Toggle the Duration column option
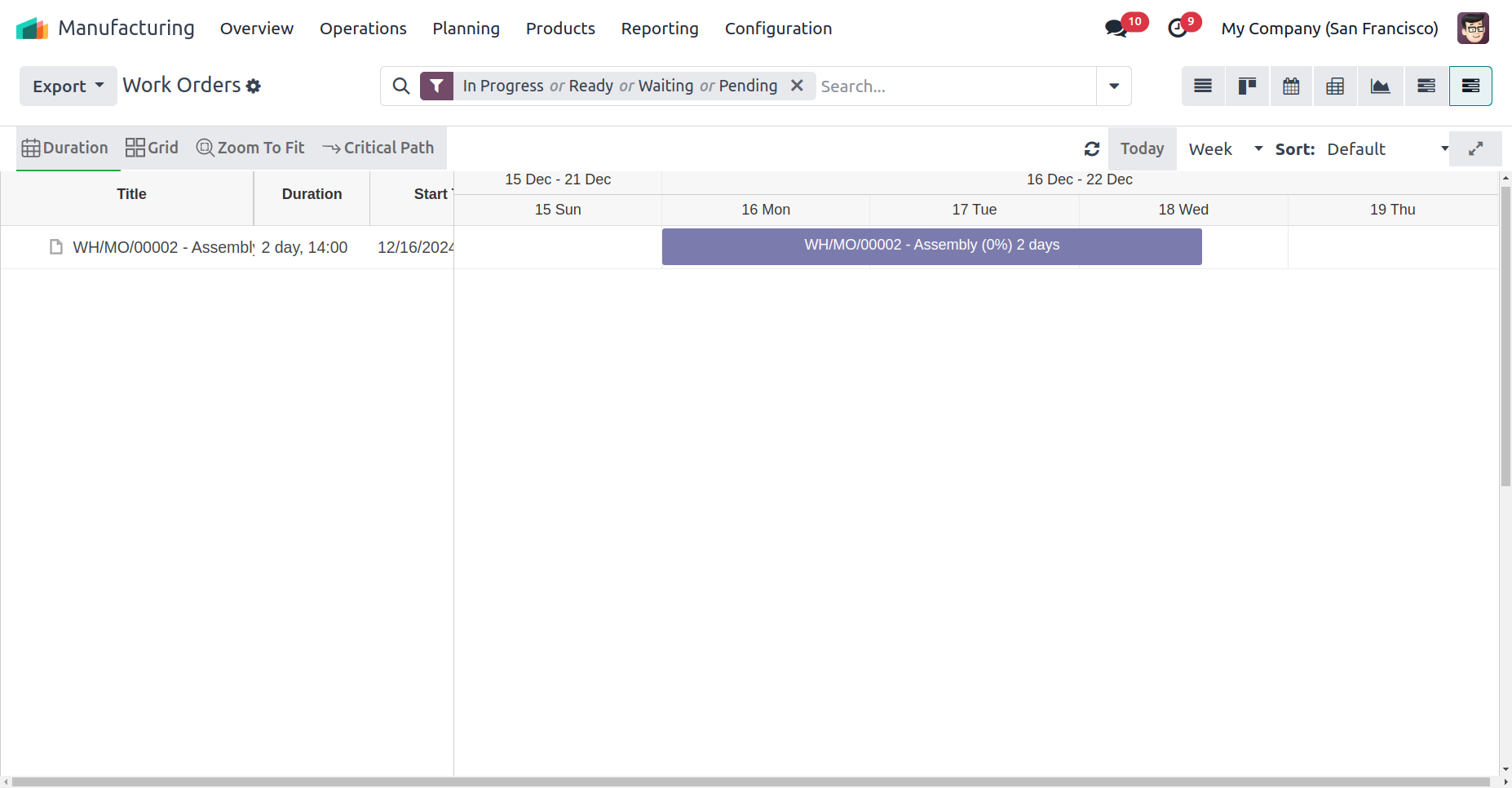1512x788 pixels. 65,148
